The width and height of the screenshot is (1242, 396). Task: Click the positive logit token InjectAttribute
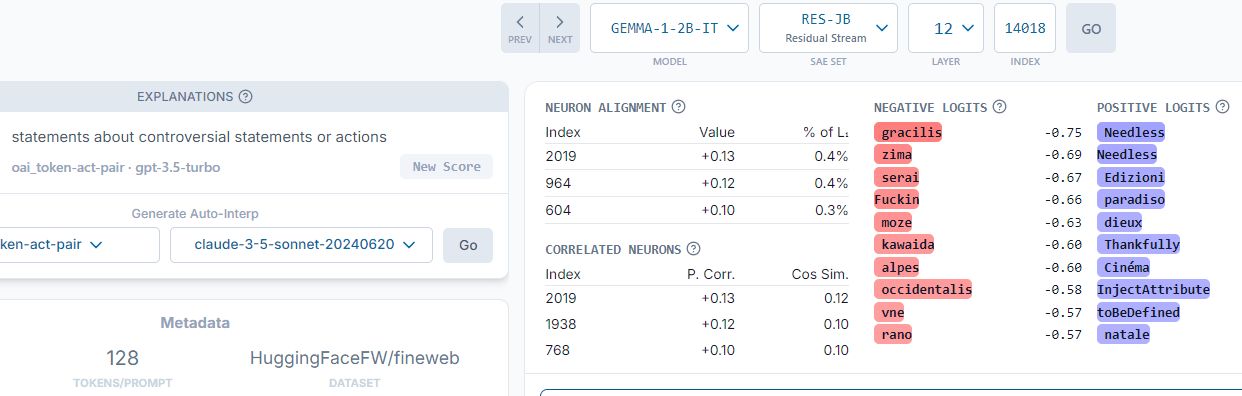1153,289
